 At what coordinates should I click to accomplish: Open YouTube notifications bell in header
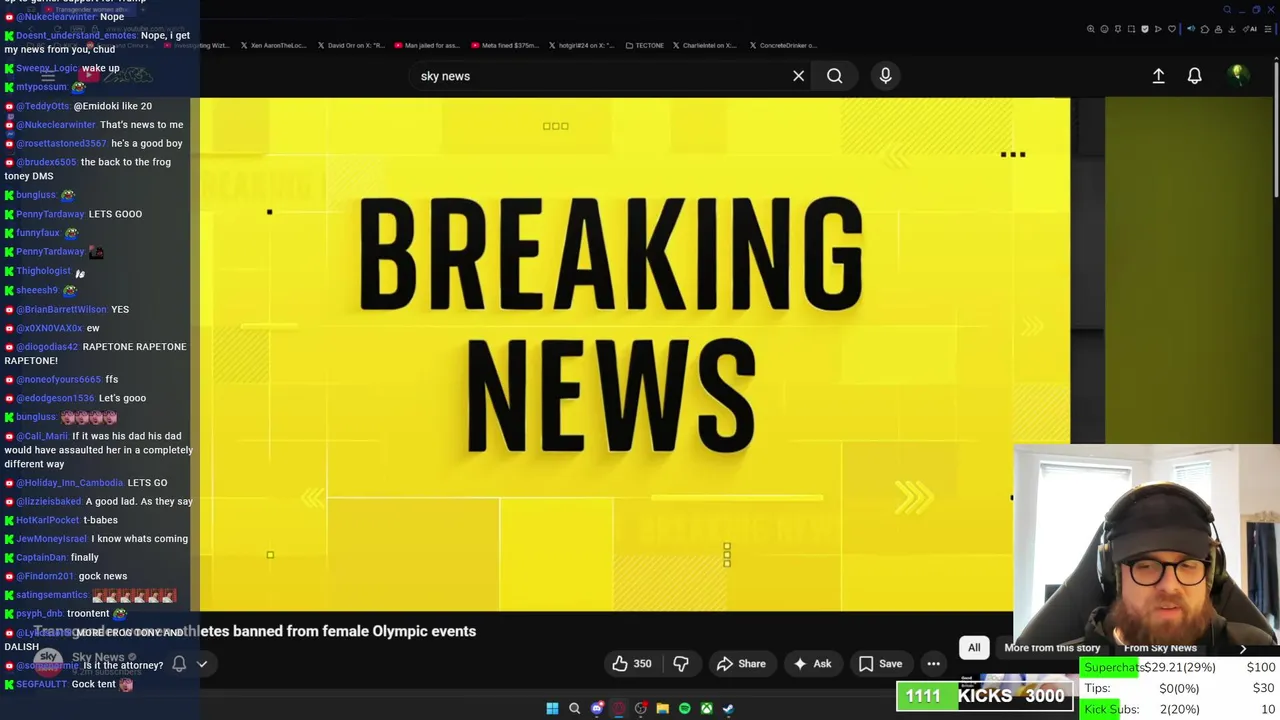coord(1194,76)
